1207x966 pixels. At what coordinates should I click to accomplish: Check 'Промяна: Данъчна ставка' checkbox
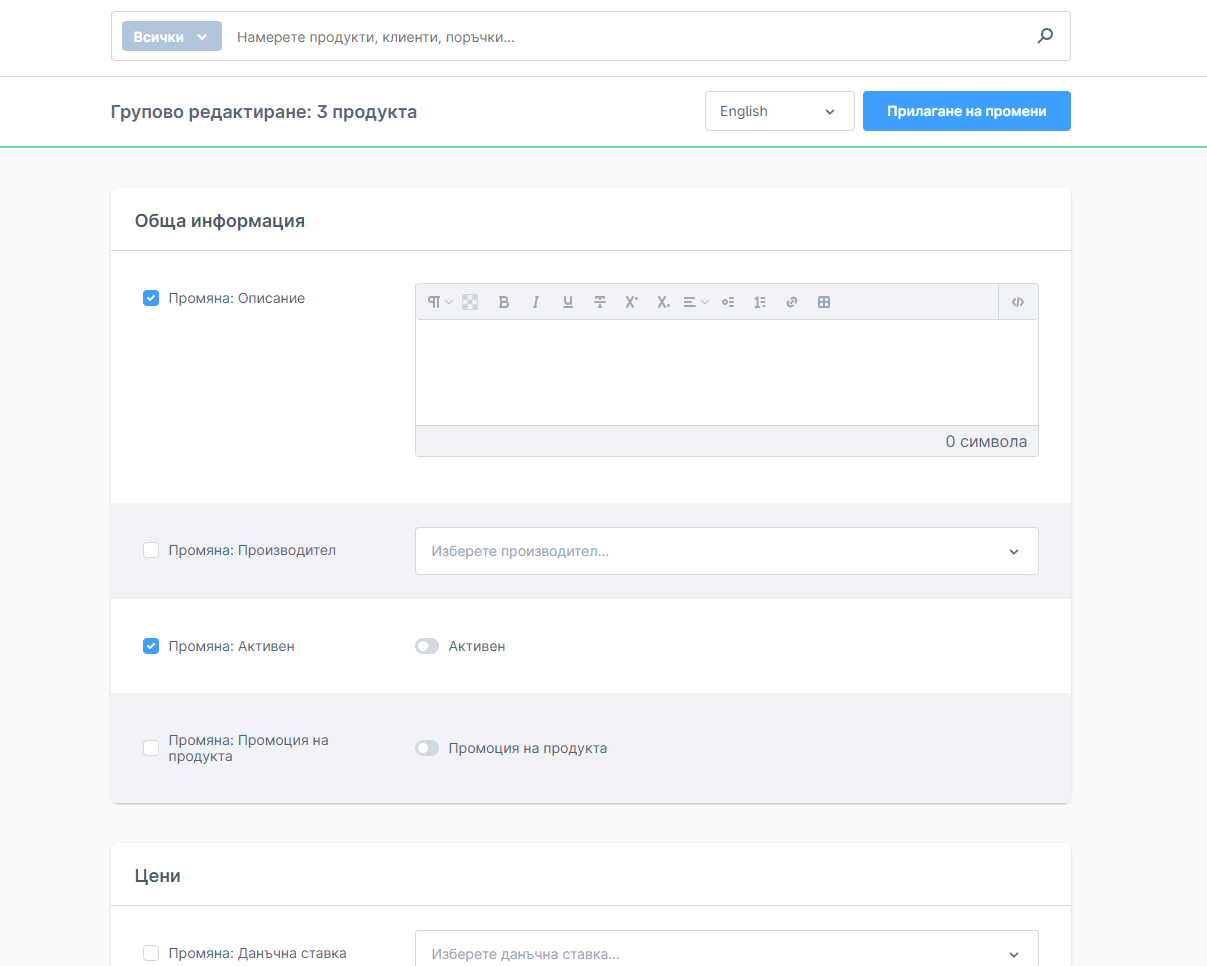(151, 953)
